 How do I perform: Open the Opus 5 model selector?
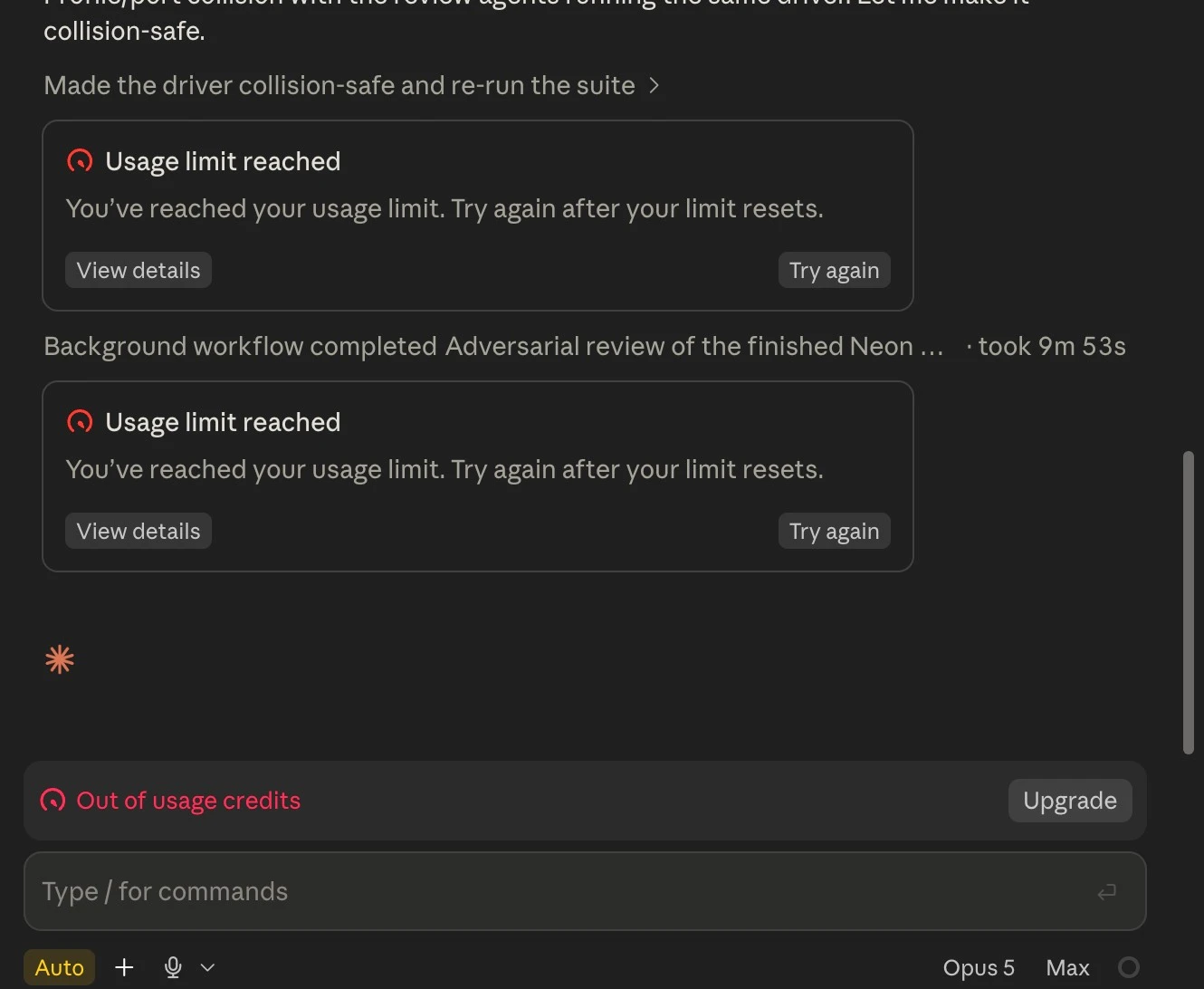click(979, 967)
